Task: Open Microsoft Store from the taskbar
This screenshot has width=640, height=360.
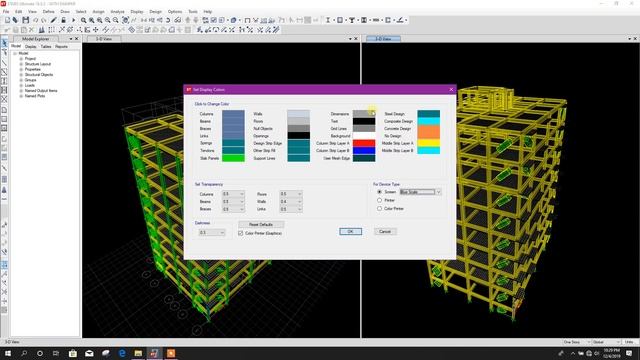Action: pos(73,353)
